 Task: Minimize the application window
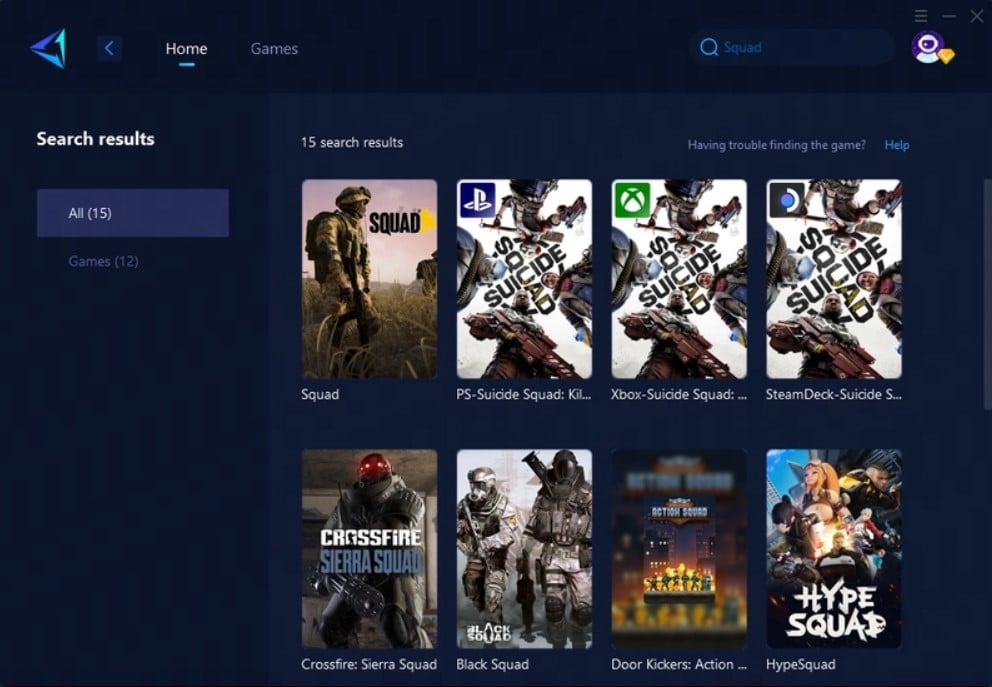[x=949, y=16]
